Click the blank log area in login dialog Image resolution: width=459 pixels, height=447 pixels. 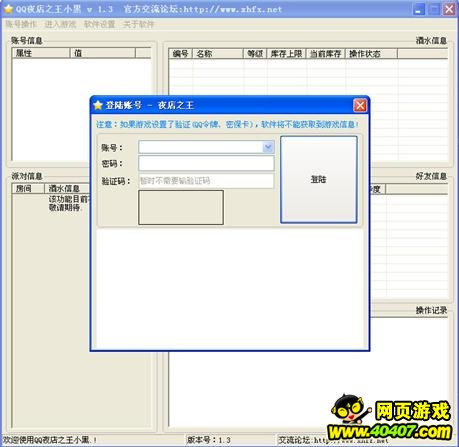(230, 287)
